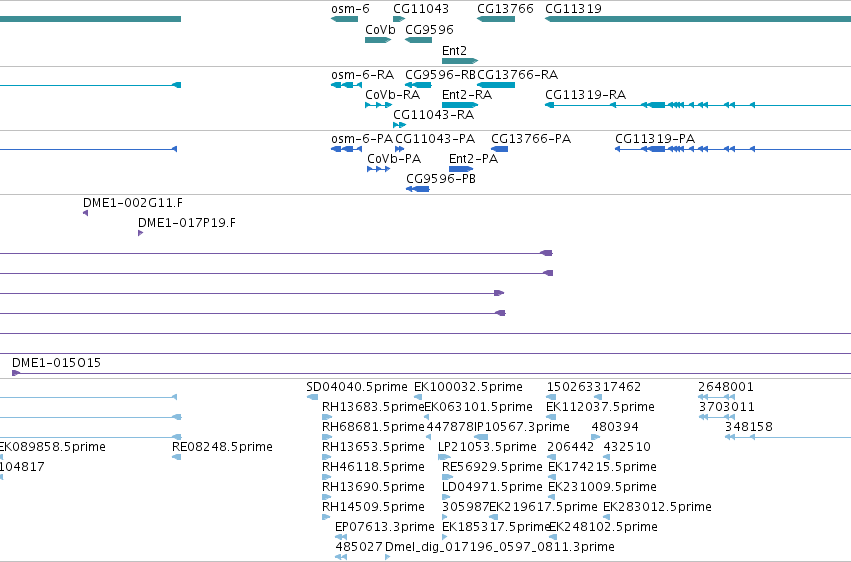The width and height of the screenshot is (851, 562).
Task: Select the 348158 EST feature
Action: coord(788,437)
